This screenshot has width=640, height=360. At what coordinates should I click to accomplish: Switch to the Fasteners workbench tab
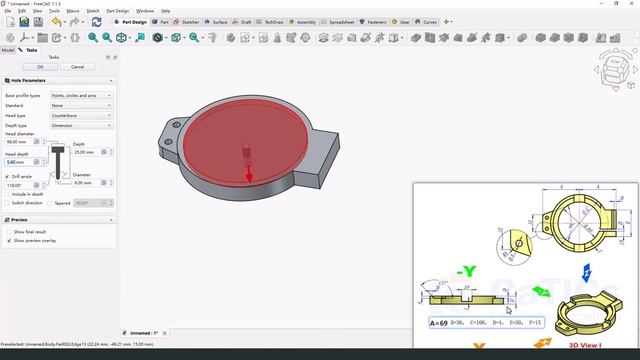(x=373, y=22)
